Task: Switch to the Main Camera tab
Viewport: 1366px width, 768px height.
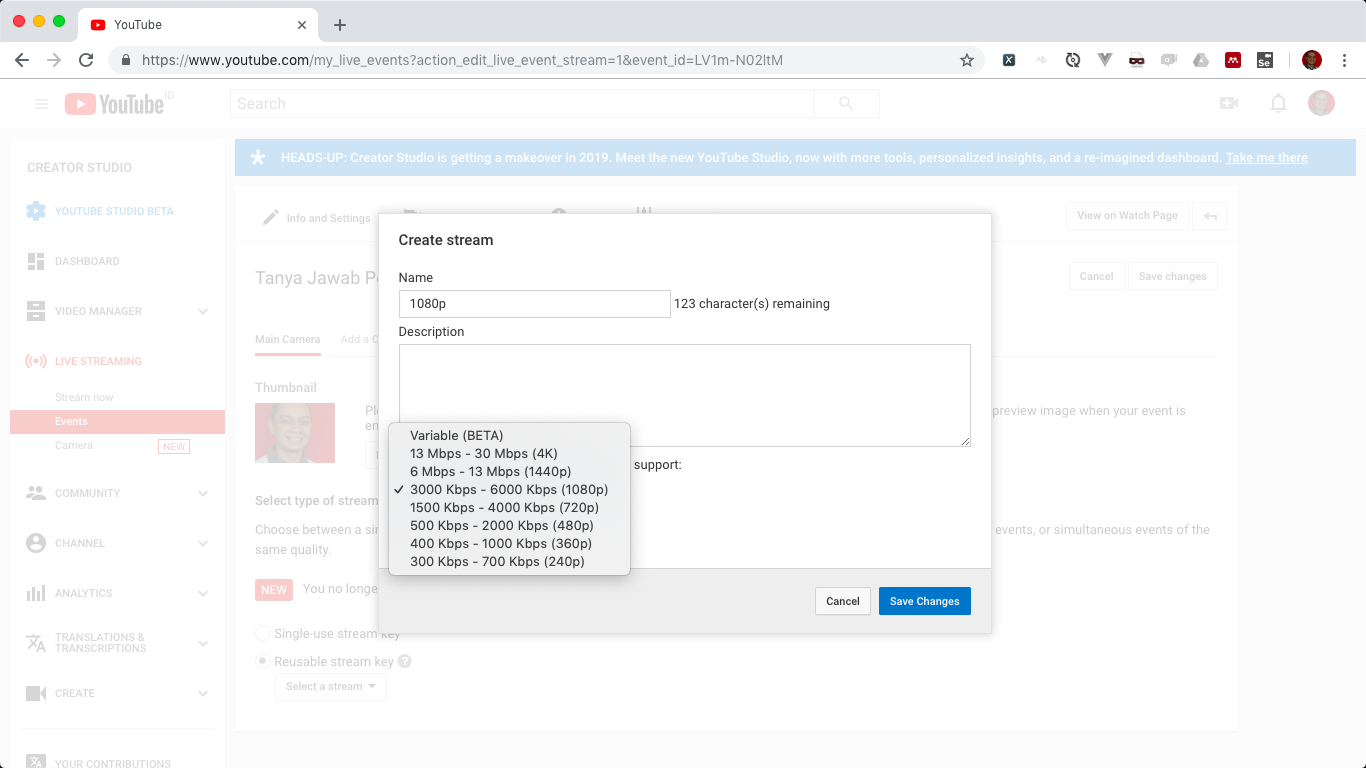Action: coord(287,339)
